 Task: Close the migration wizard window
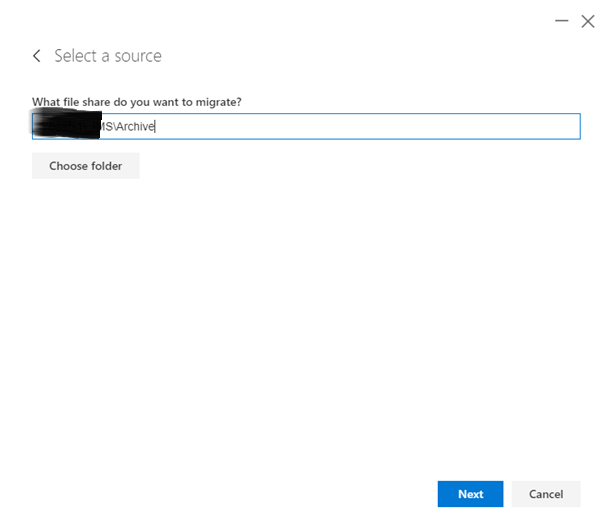tap(588, 20)
